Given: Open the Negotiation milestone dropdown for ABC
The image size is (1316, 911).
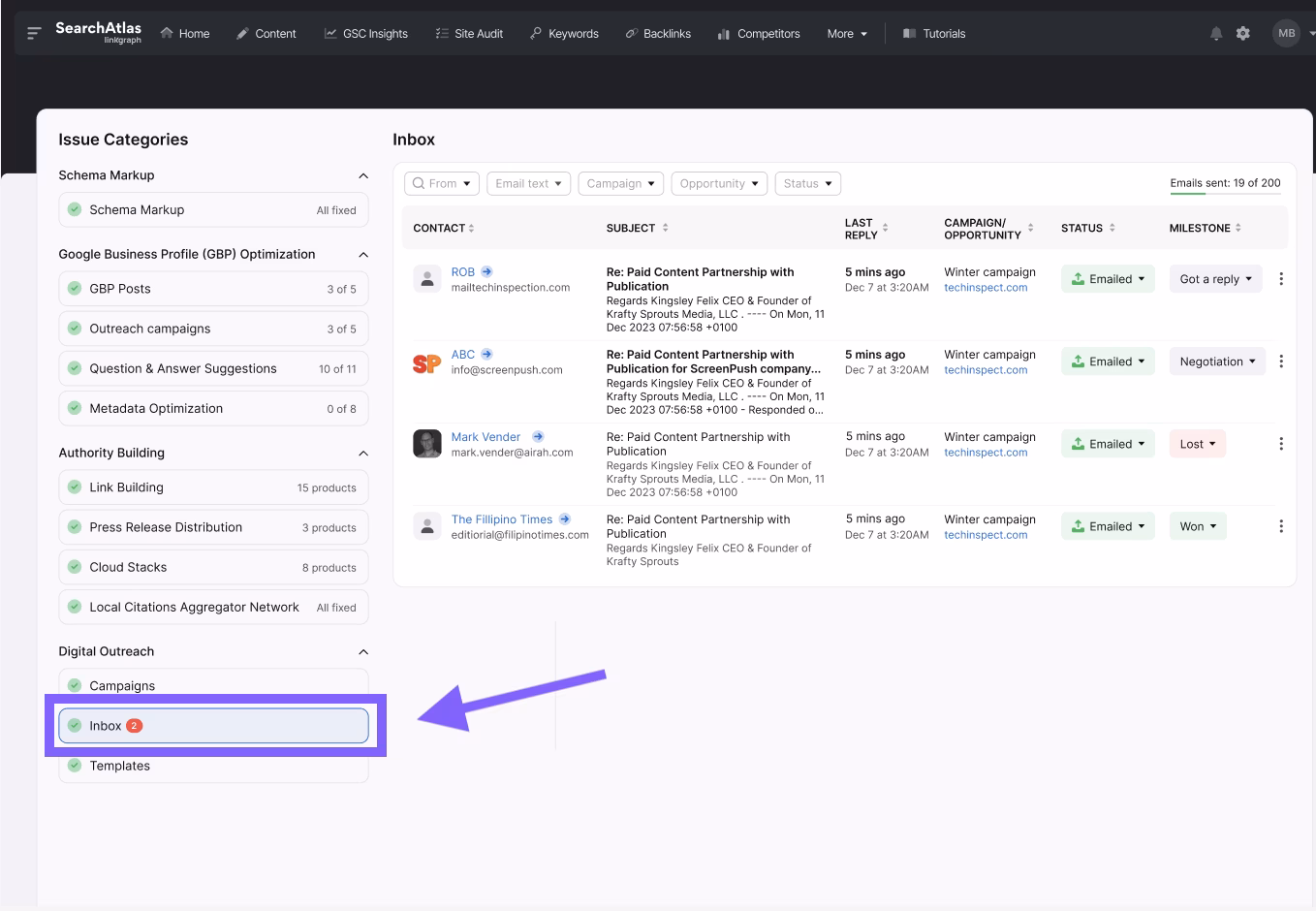Looking at the screenshot, I should [x=1216, y=361].
